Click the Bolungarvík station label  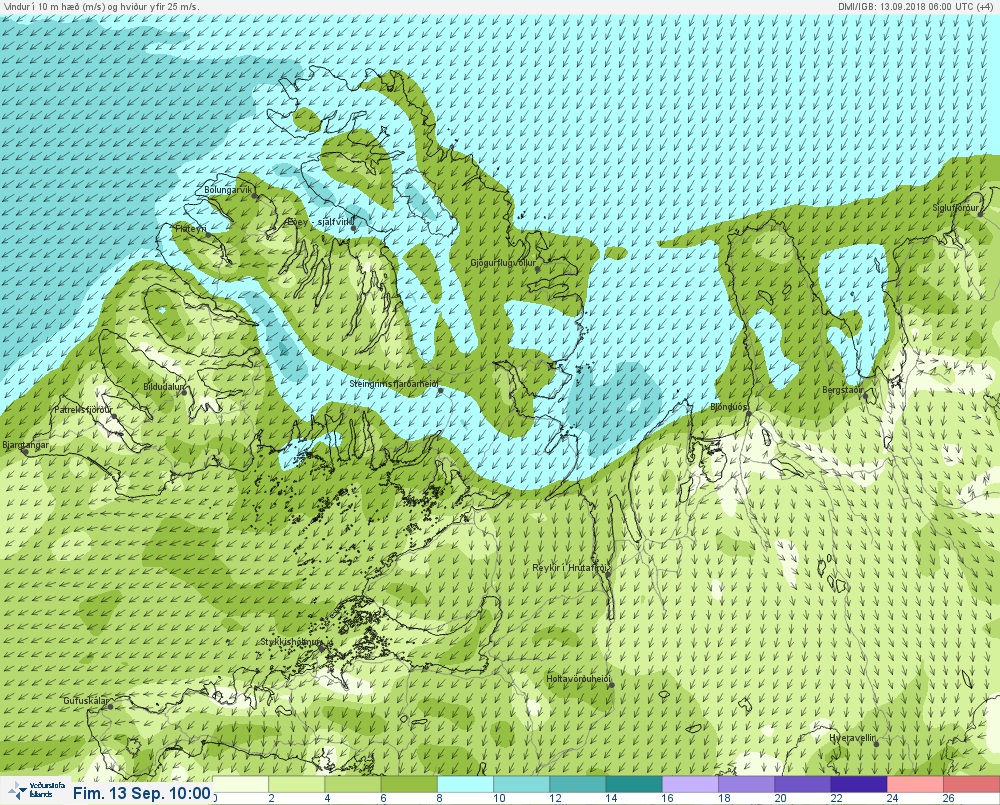click(229, 190)
